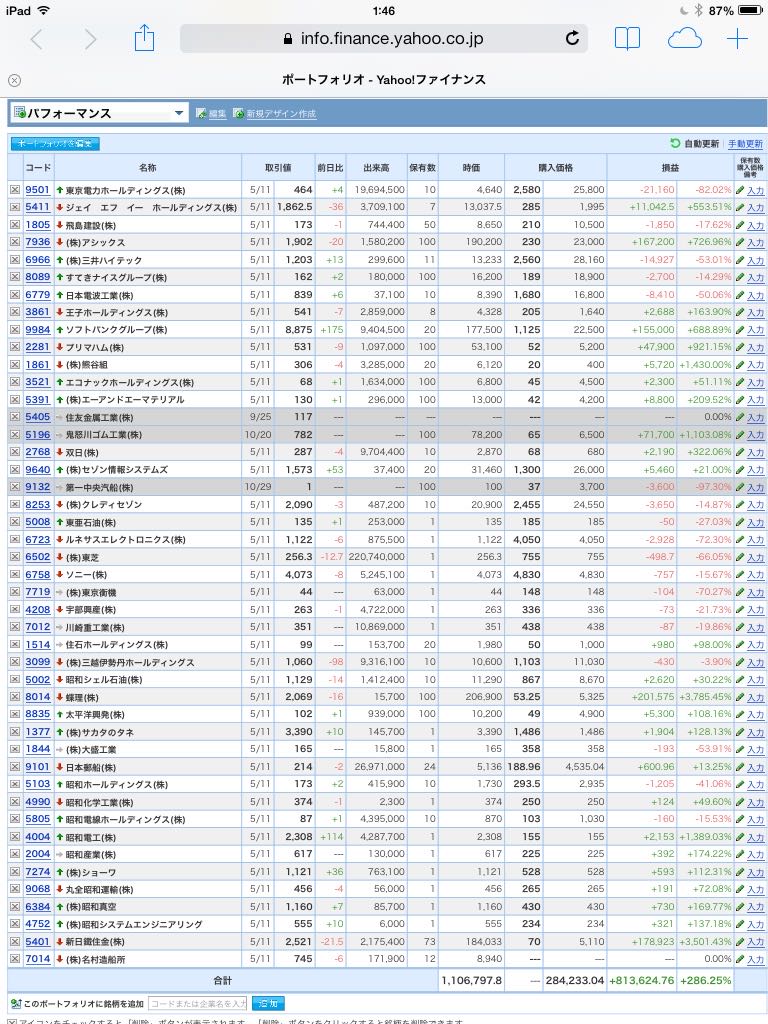
Task: Click the pencil edit icon for ソフトバンクグループ row
Action: point(740,330)
